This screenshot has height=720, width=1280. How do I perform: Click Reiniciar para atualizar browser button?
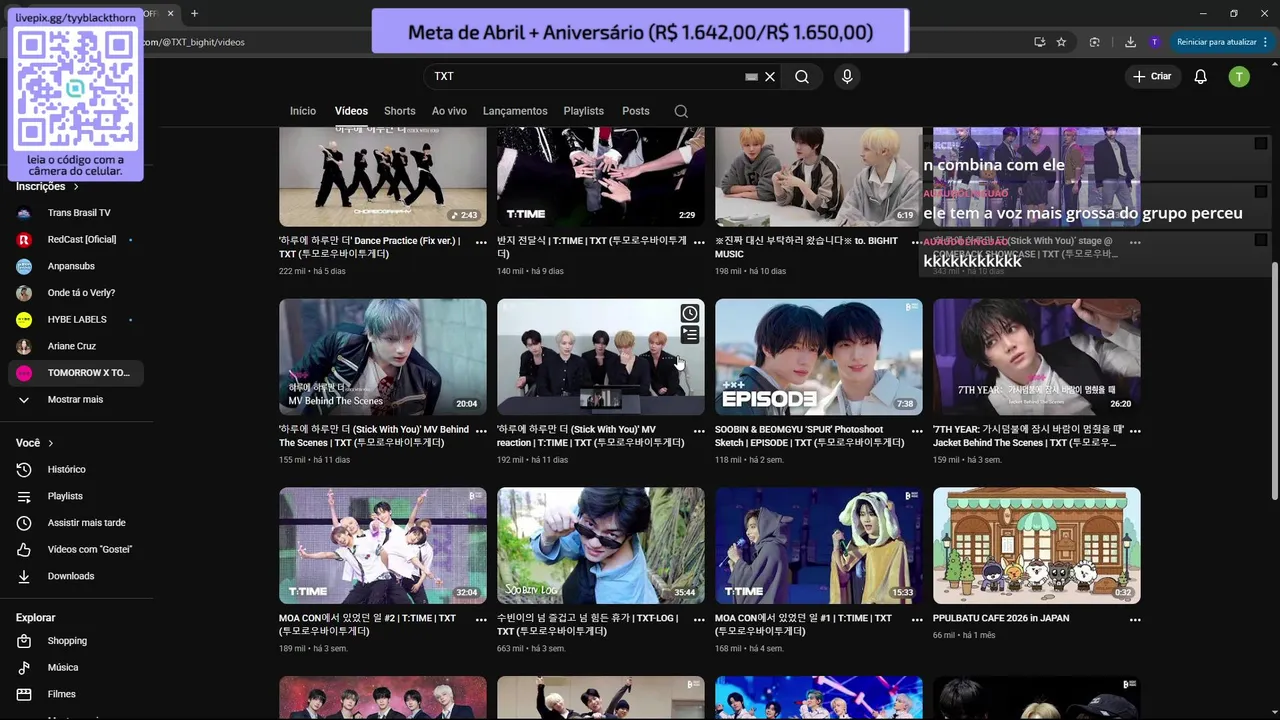(1216, 42)
